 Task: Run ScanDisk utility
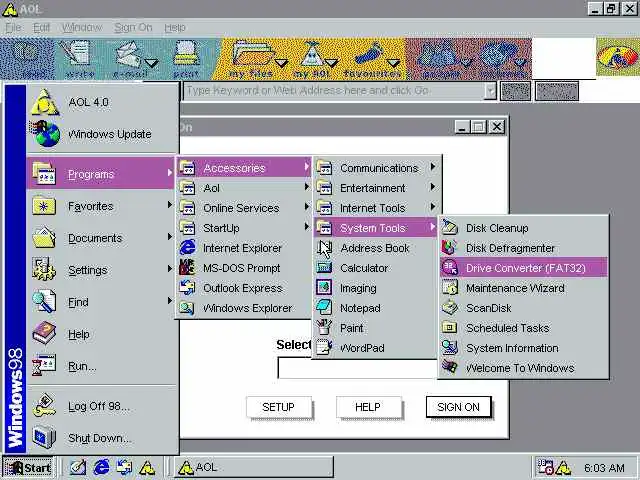[524, 308]
